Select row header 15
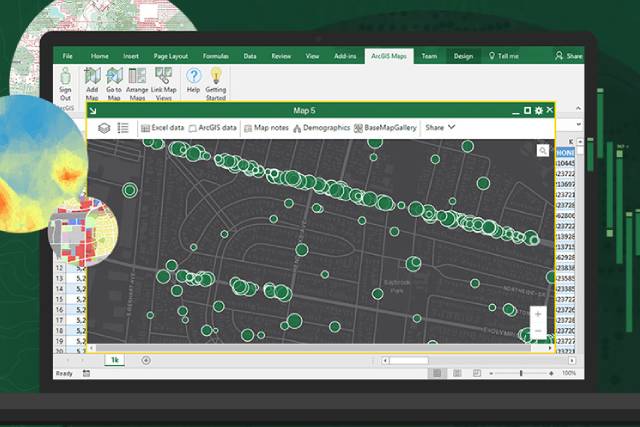The height and width of the screenshot is (427, 640). tap(60, 299)
